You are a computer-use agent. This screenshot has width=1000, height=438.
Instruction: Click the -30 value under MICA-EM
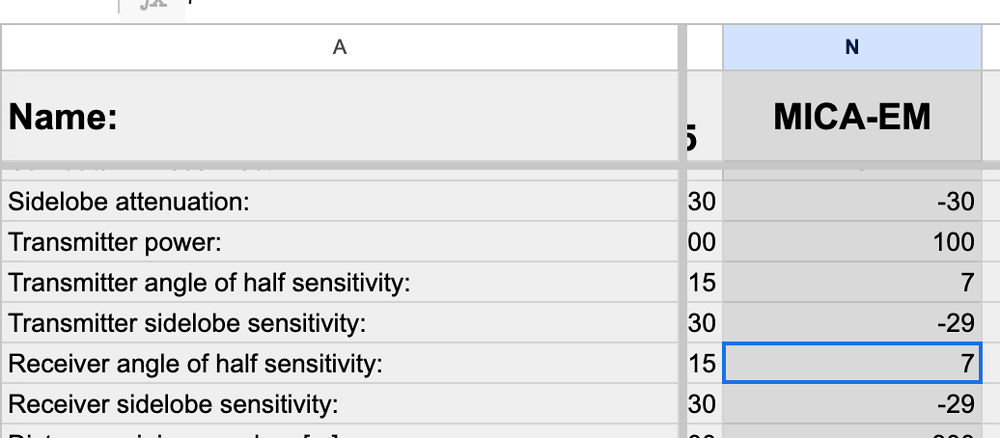pyautogui.click(x=852, y=201)
